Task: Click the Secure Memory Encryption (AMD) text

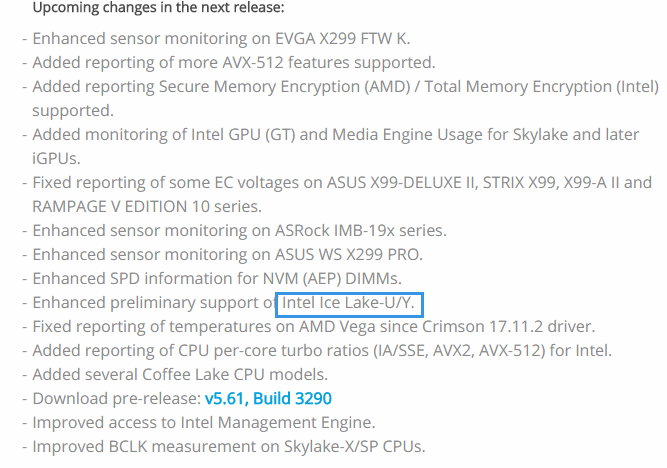Action: pyautogui.click(x=285, y=87)
